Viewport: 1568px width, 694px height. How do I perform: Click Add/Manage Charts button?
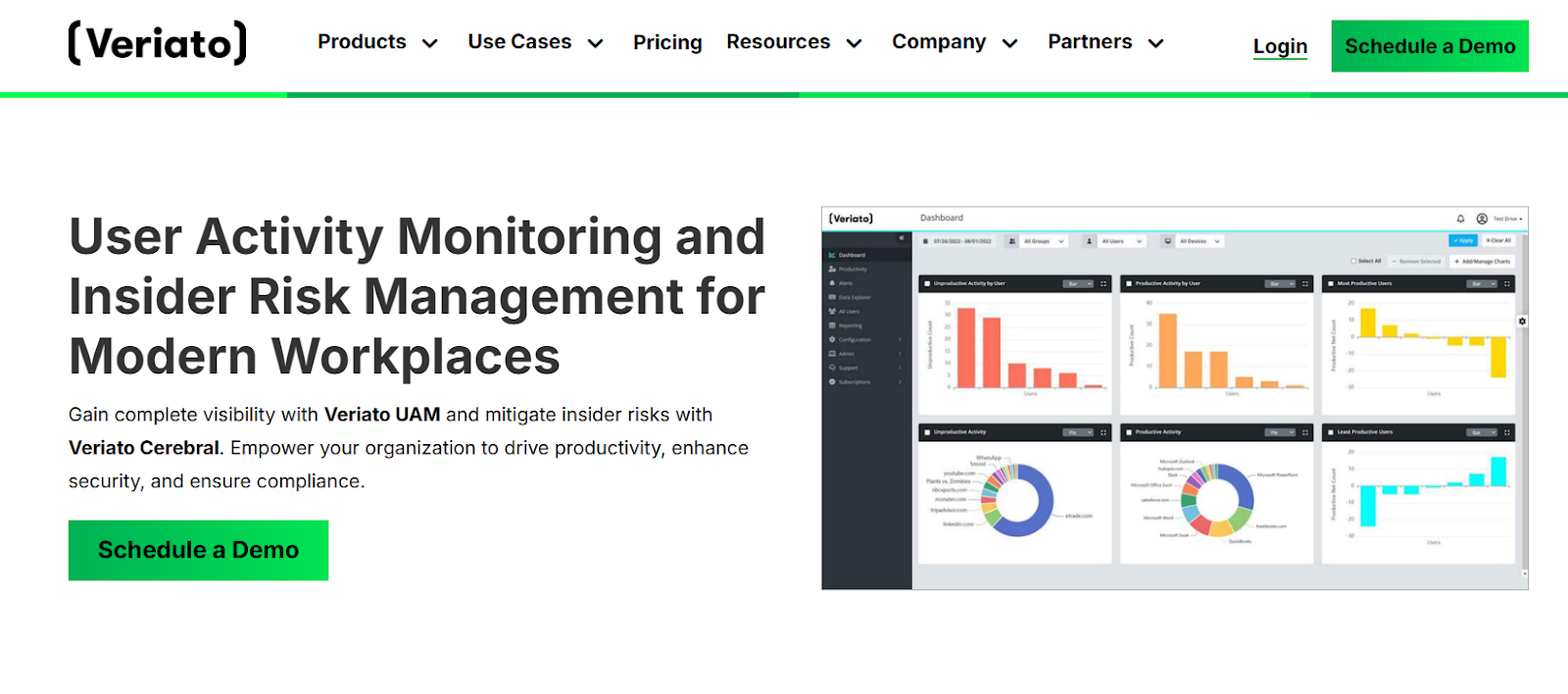click(1483, 262)
